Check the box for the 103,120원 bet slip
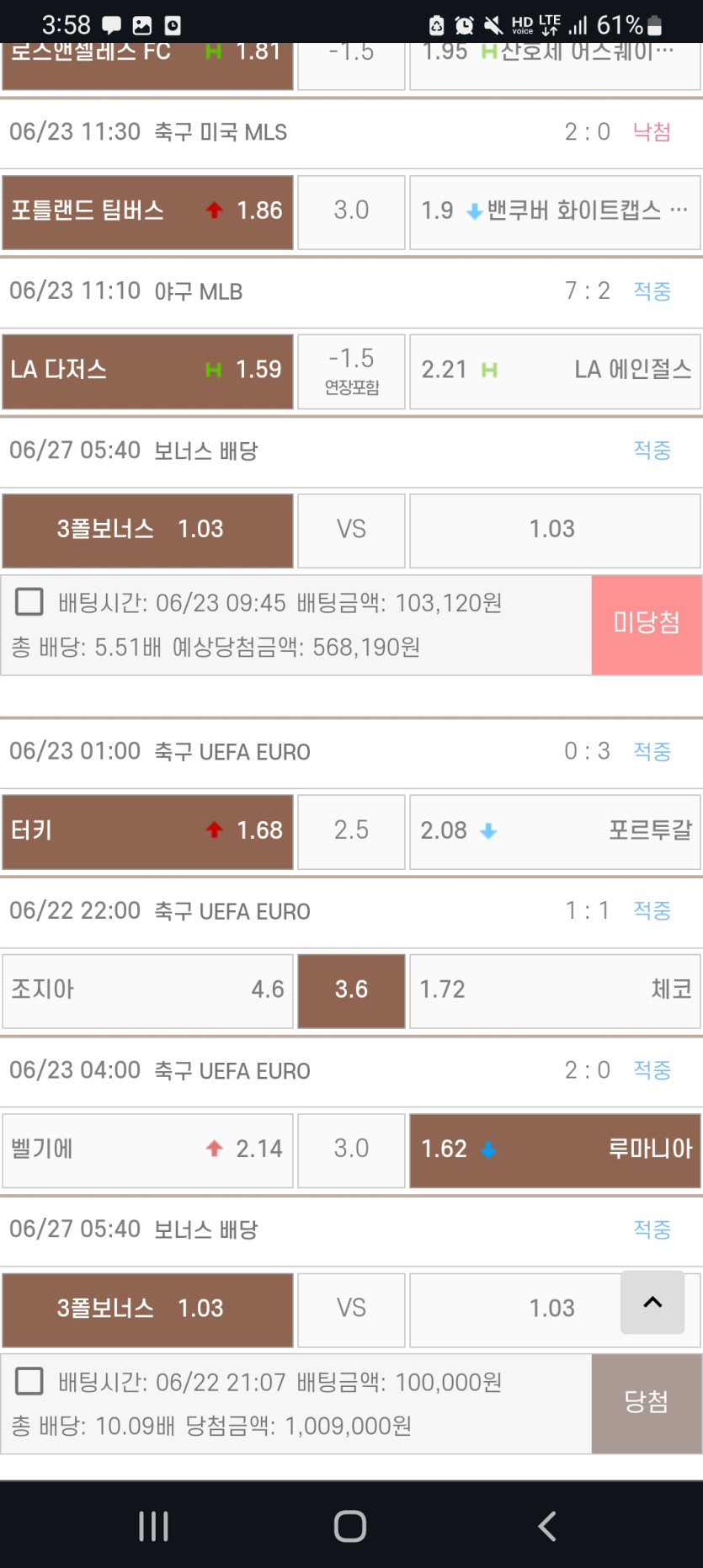 [x=29, y=602]
